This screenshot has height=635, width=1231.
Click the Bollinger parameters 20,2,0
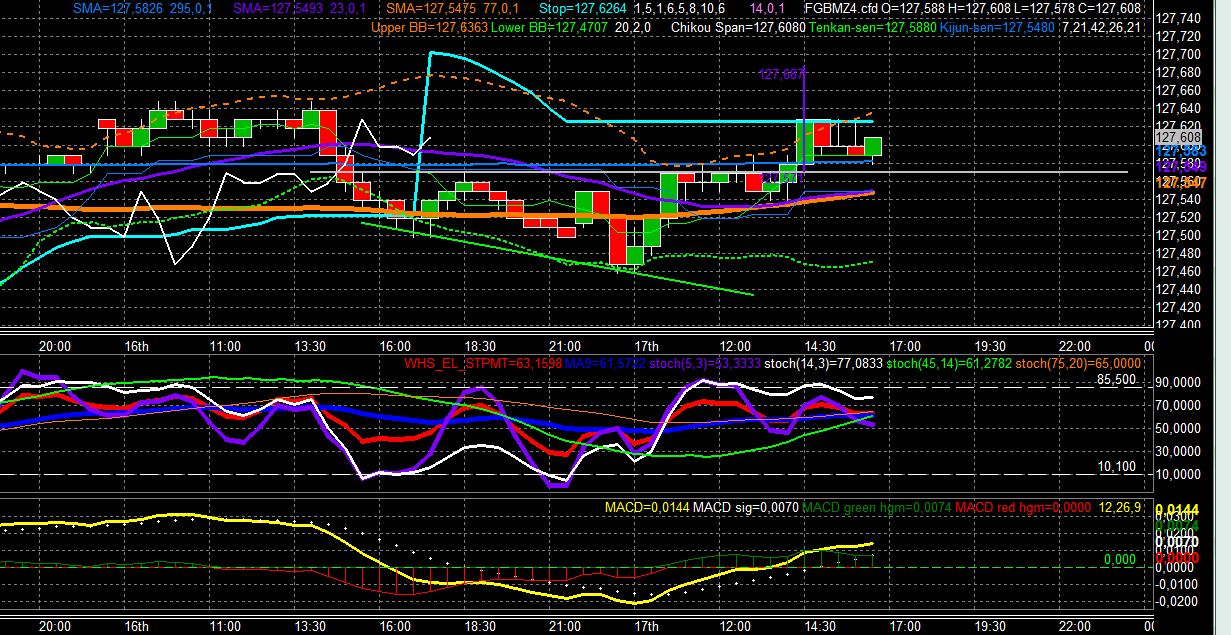633,27
